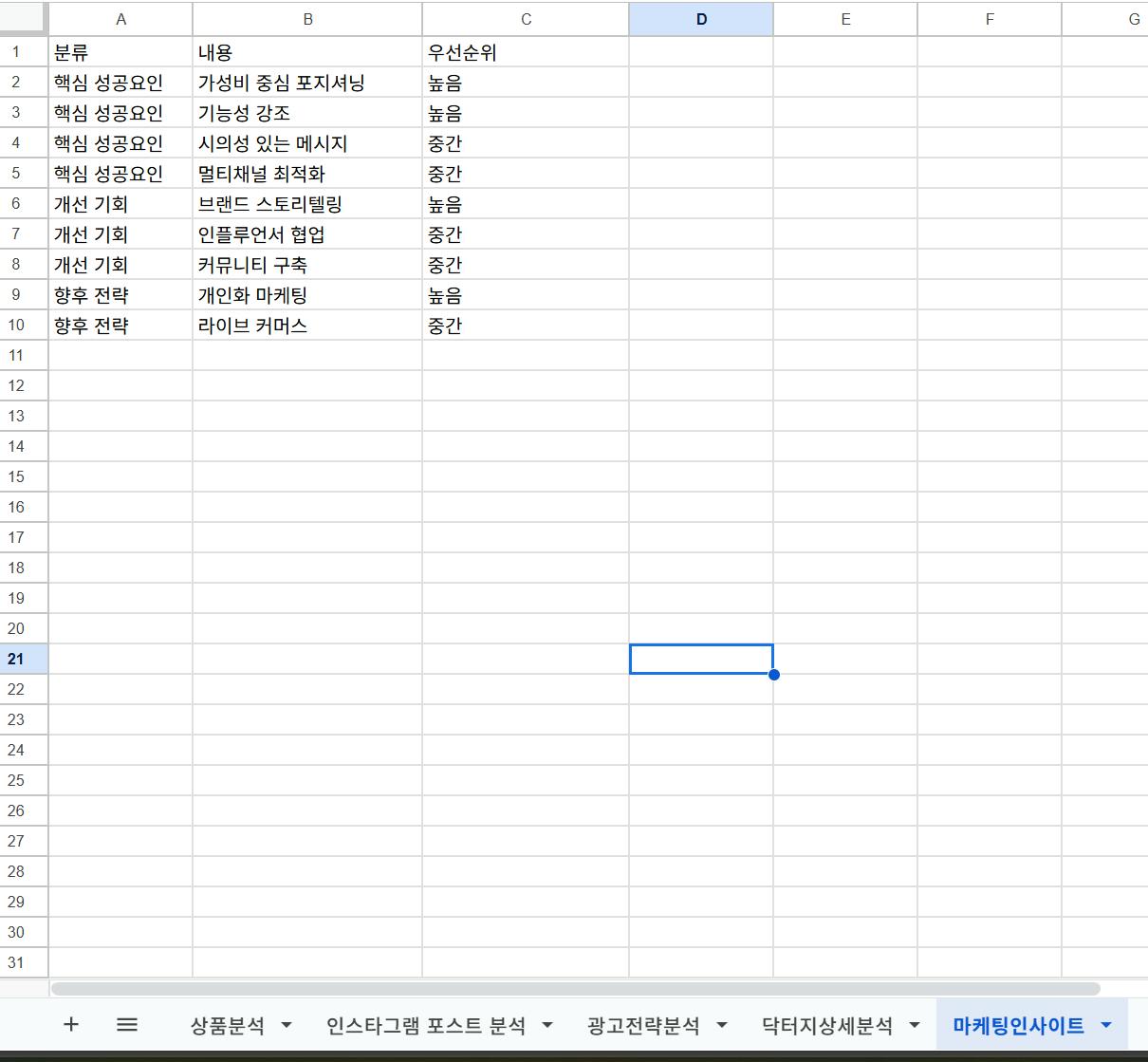Click 중간 priority in row 7
The width and height of the screenshot is (1148, 1062).
pyautogui.click(x=526, y=234)
